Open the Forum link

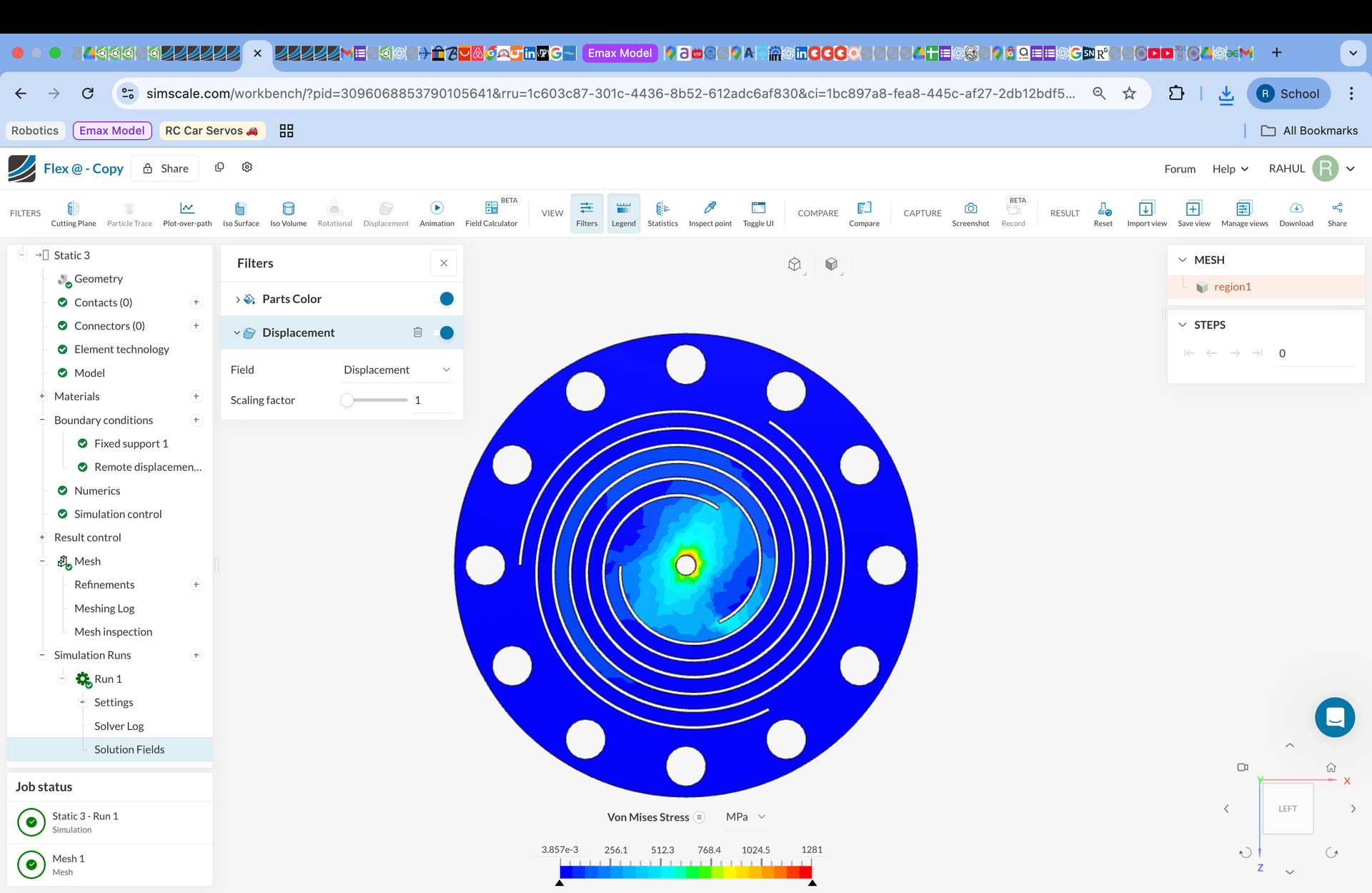(1179, 169)
